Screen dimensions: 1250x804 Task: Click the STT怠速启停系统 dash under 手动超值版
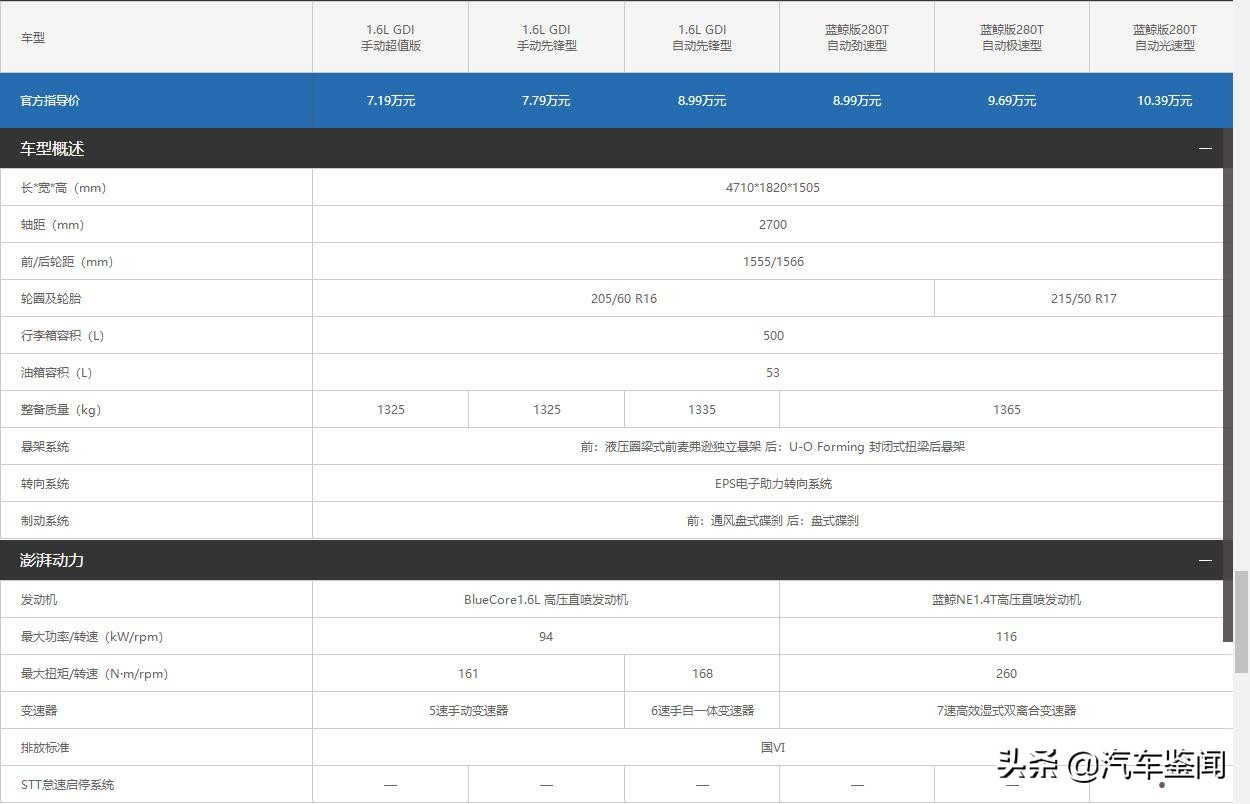(x=390, y=784)
